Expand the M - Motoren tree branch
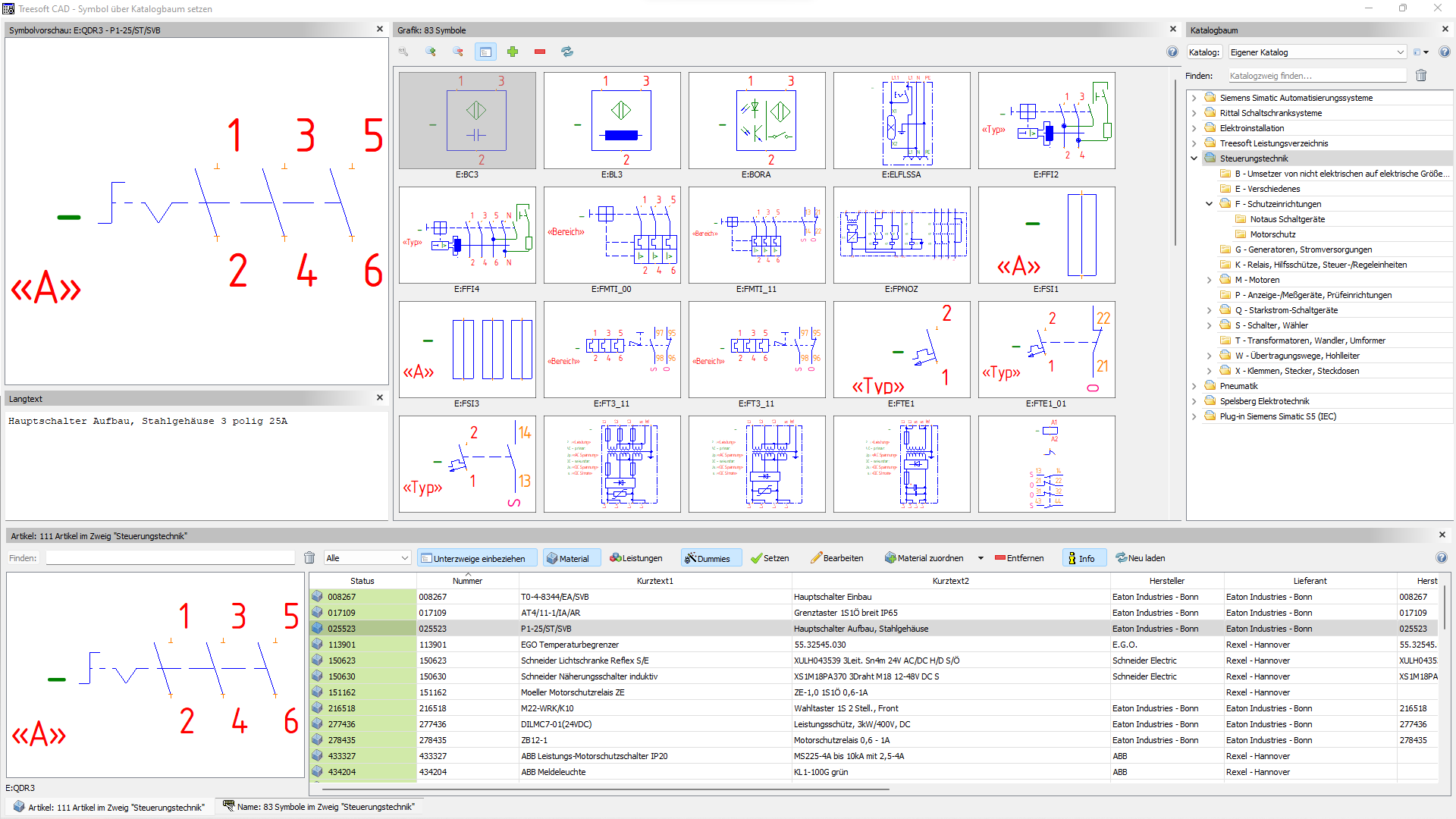The width and height of the screenshot is (1456, 819). (x=1210, y=280)
